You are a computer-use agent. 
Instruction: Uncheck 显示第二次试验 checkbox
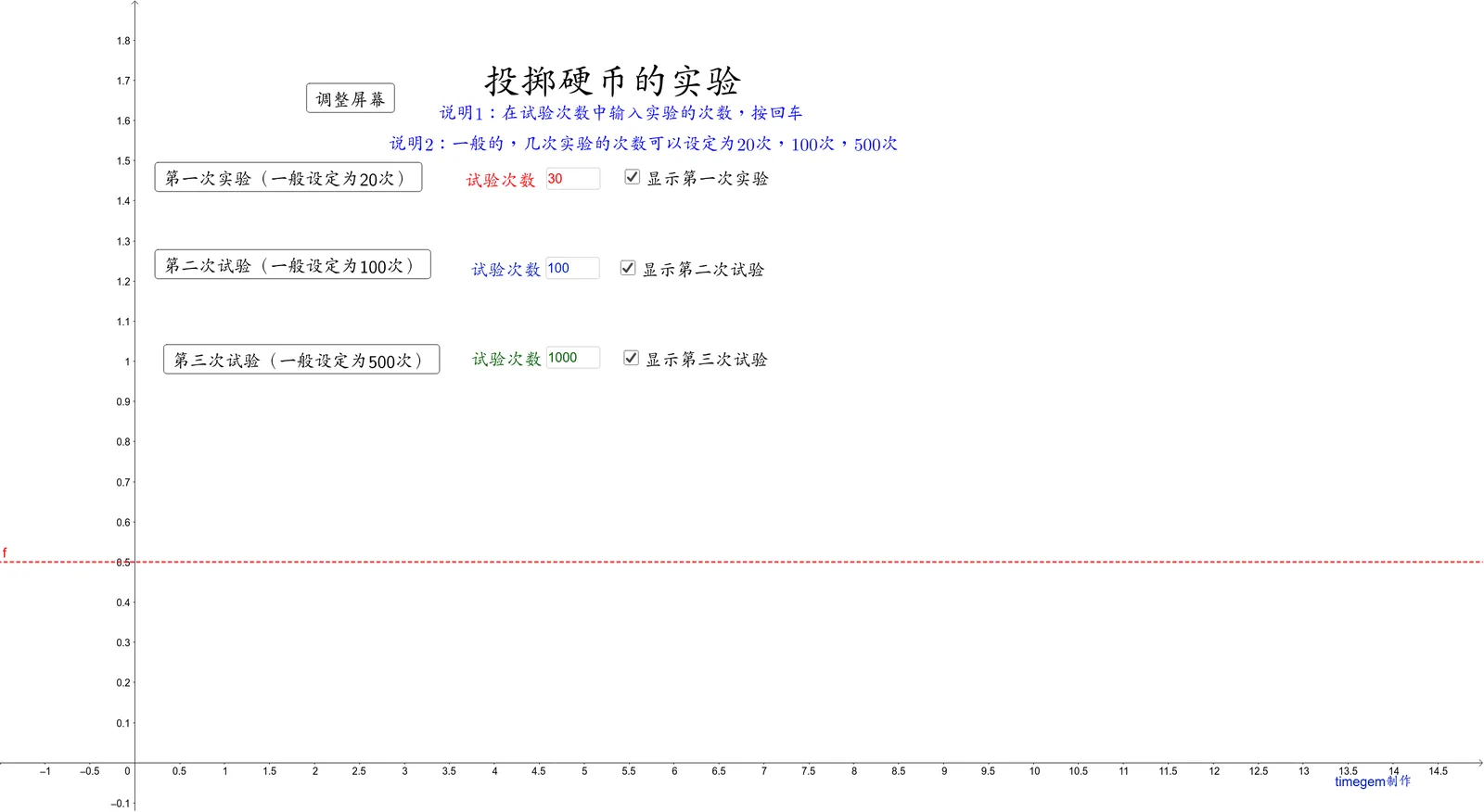point(628,267)
